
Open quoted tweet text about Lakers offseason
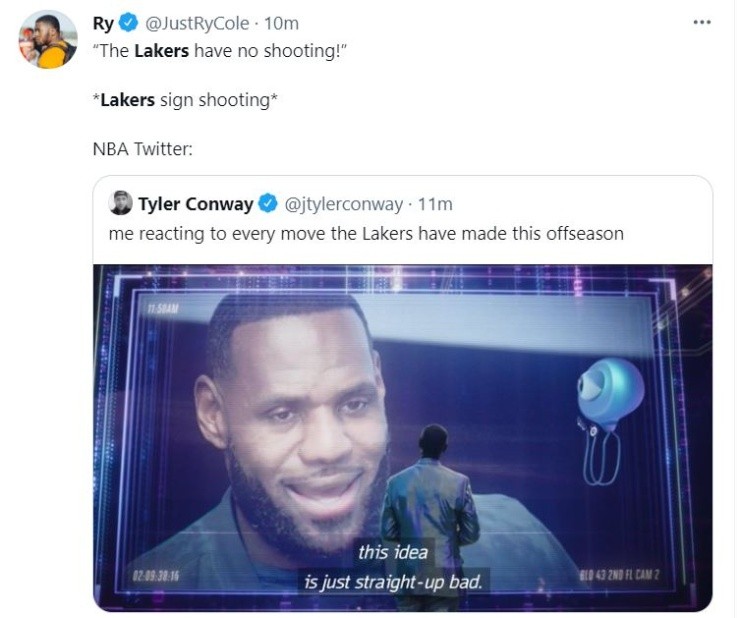pyautogui.click(x=366, y=233)
